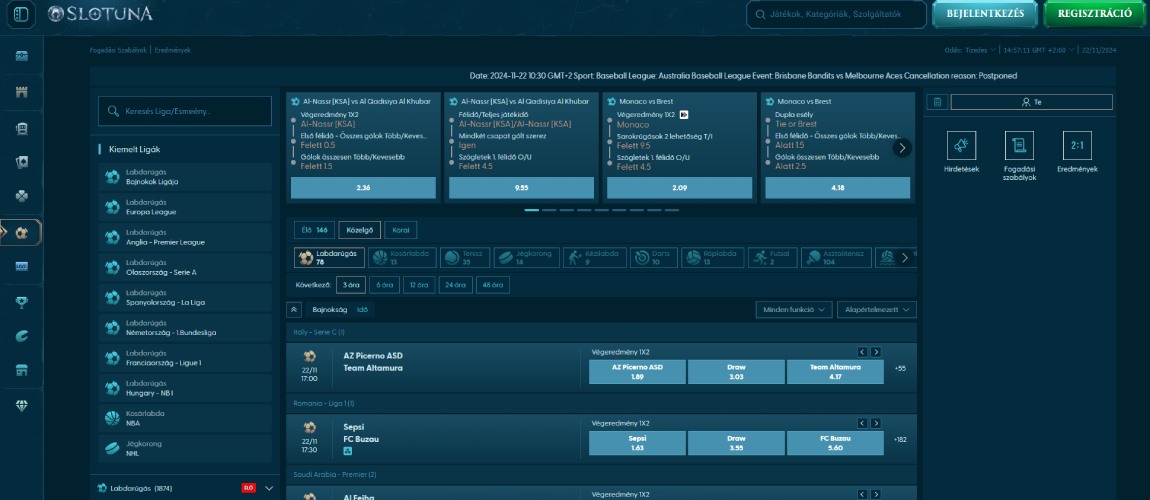Click the BEJELENTKEZÉS login button

[x=985, y=14]
